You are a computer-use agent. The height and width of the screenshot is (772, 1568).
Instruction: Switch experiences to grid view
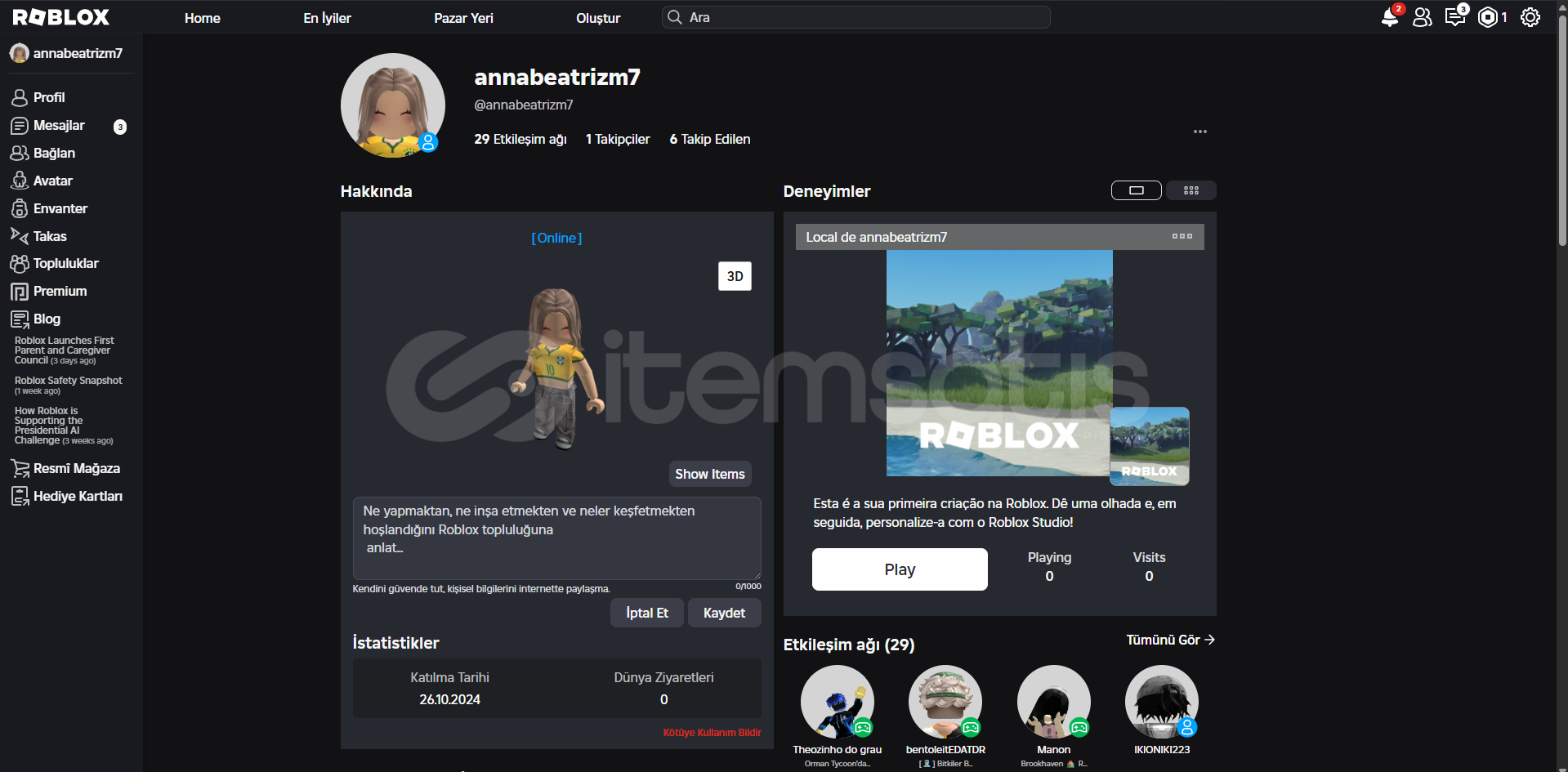(x=1191, y=190)
